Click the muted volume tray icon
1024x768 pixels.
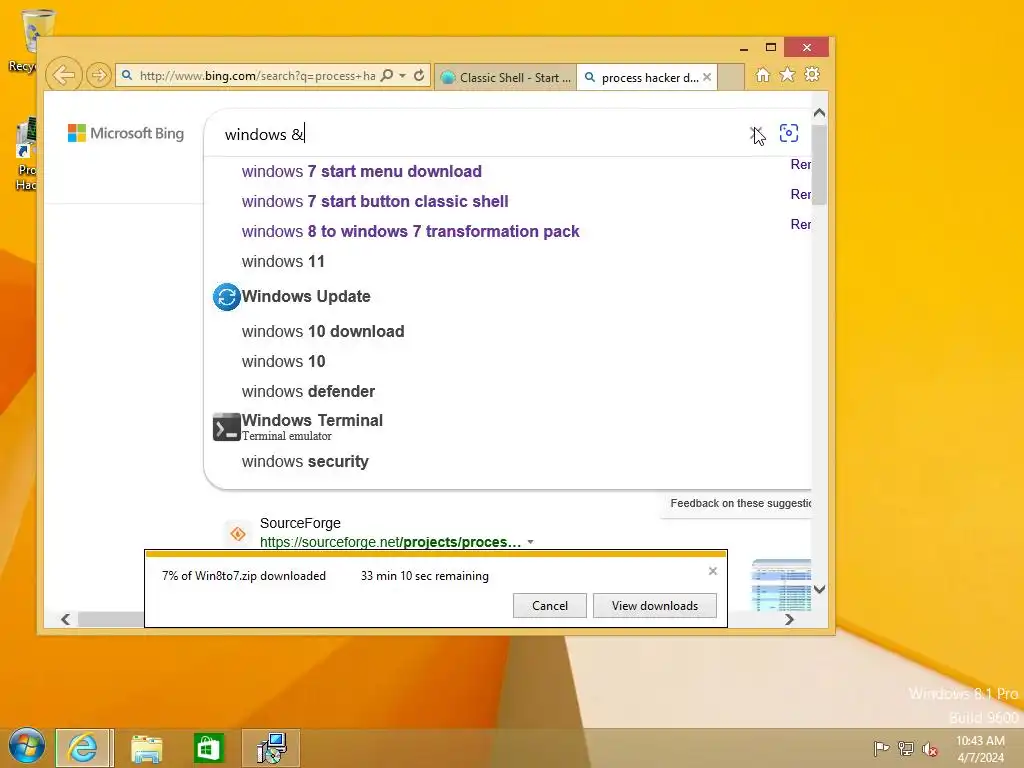(930, 748)
